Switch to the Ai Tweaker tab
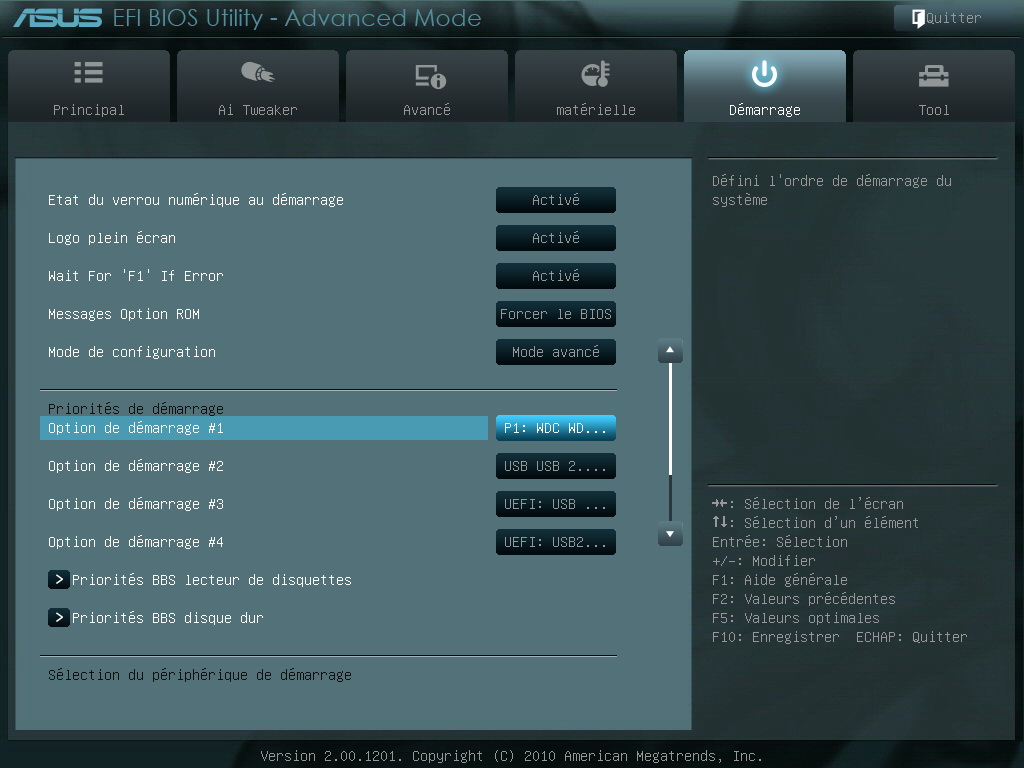1024x768 pixels. (258, 86)
